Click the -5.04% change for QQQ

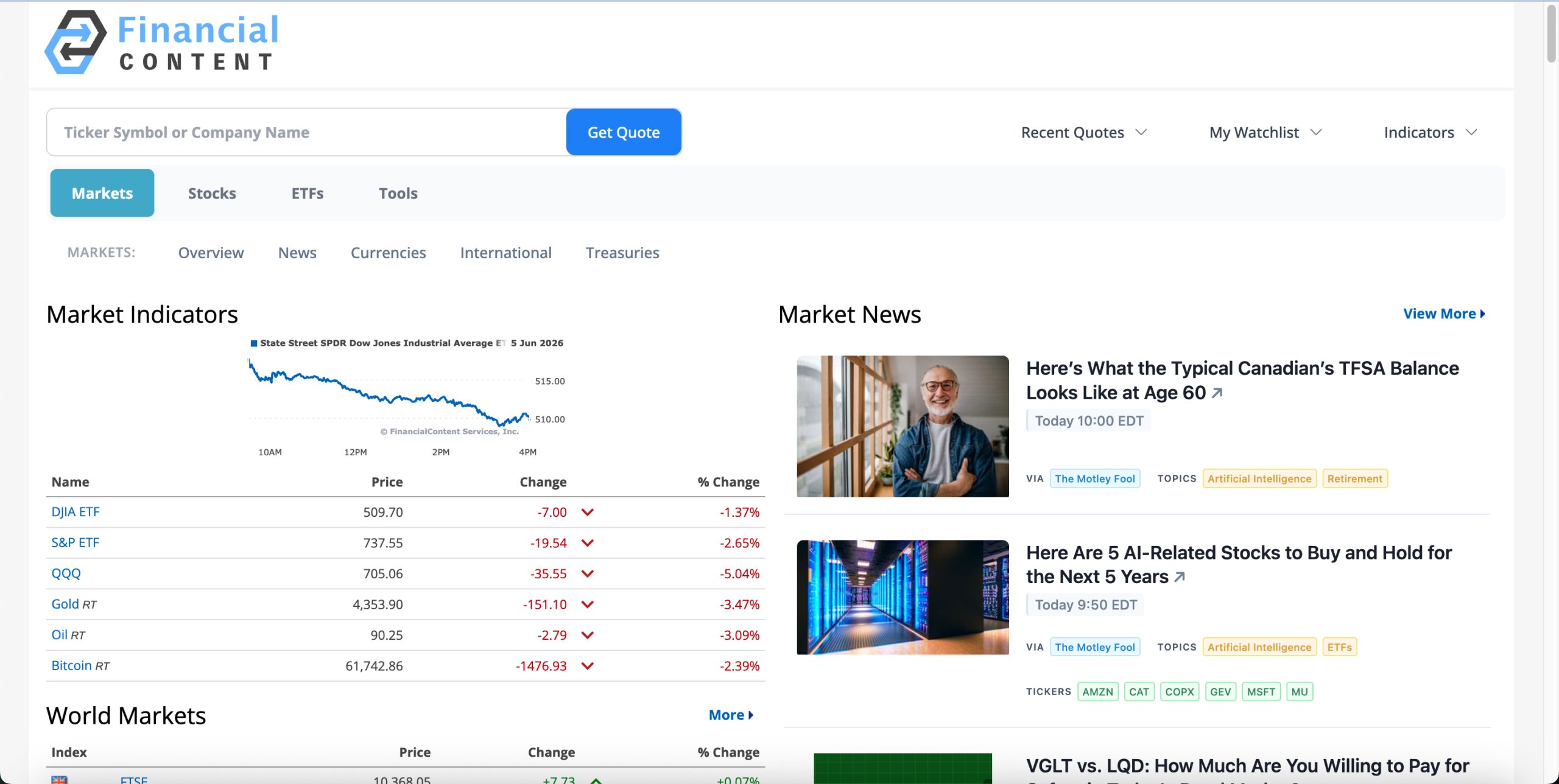739,574
